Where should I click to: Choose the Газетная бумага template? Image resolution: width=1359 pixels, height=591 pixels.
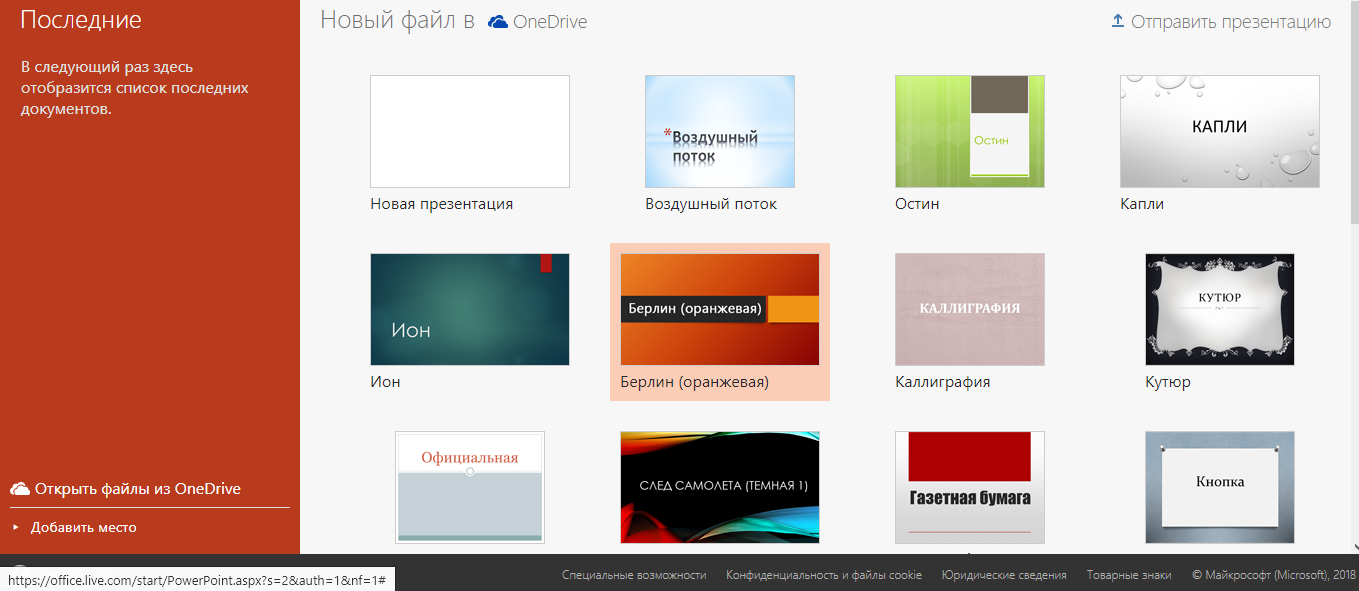click(969, 487)
